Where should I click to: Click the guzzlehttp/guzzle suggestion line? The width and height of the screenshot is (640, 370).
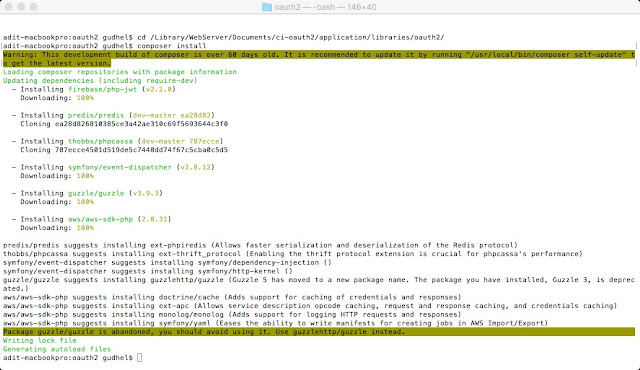tap(319, 284)
